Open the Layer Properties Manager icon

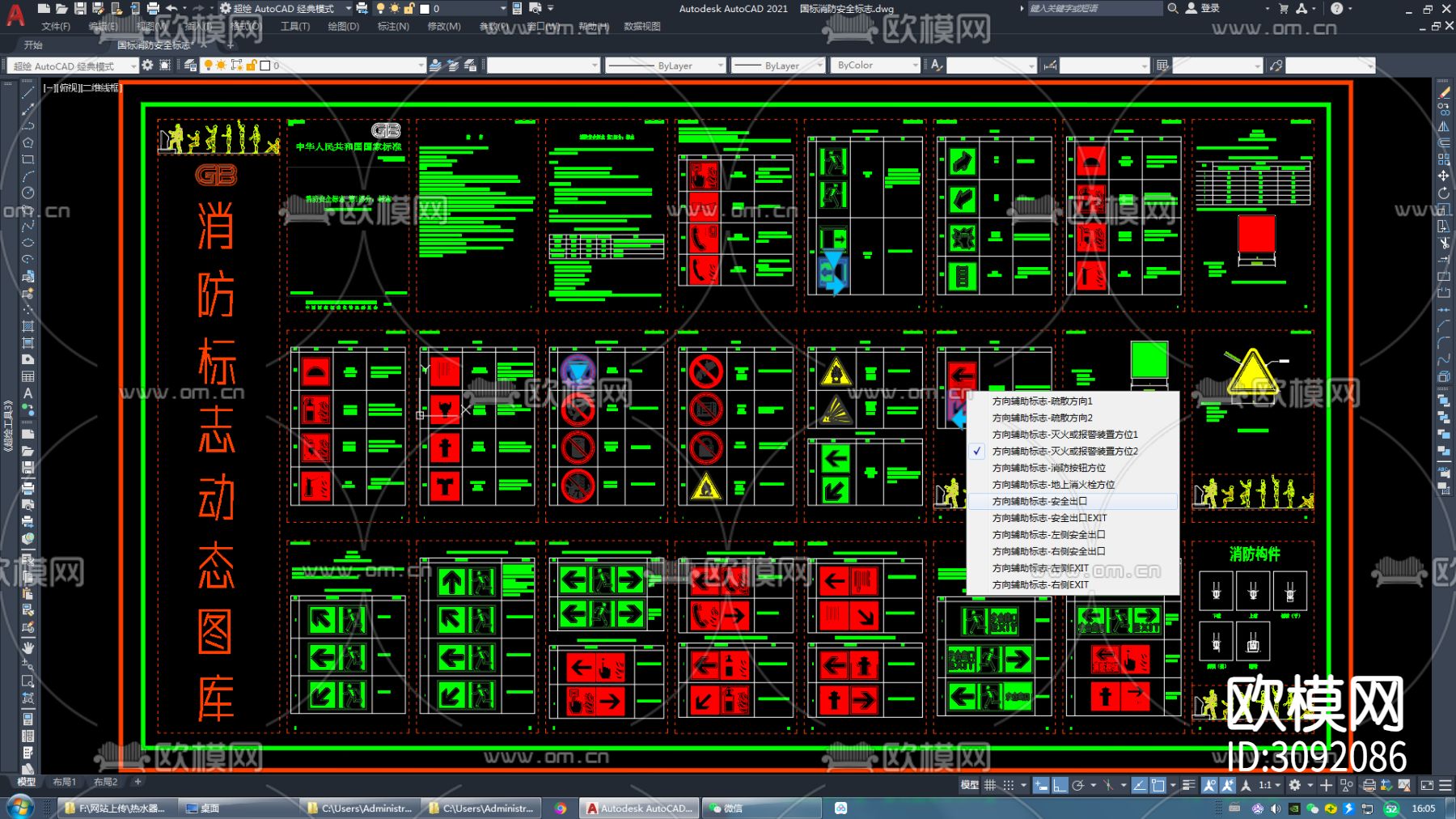(191, 66)
